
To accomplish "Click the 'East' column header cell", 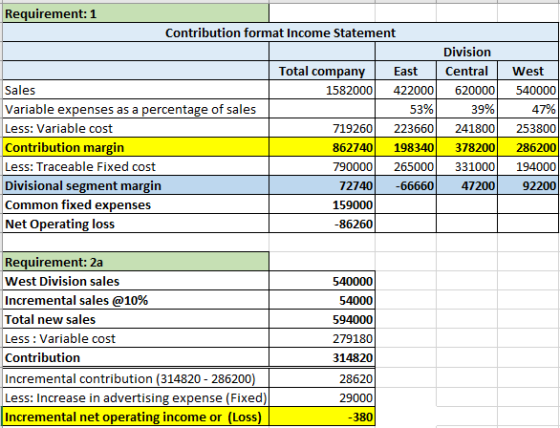I will 405,71.
